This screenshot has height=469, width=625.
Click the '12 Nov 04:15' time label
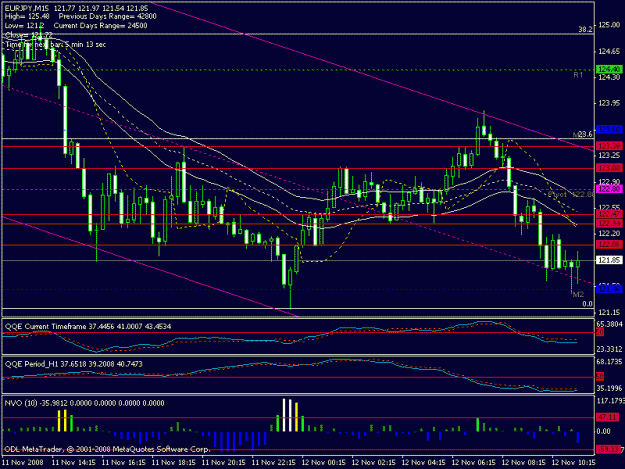(423, 463)
